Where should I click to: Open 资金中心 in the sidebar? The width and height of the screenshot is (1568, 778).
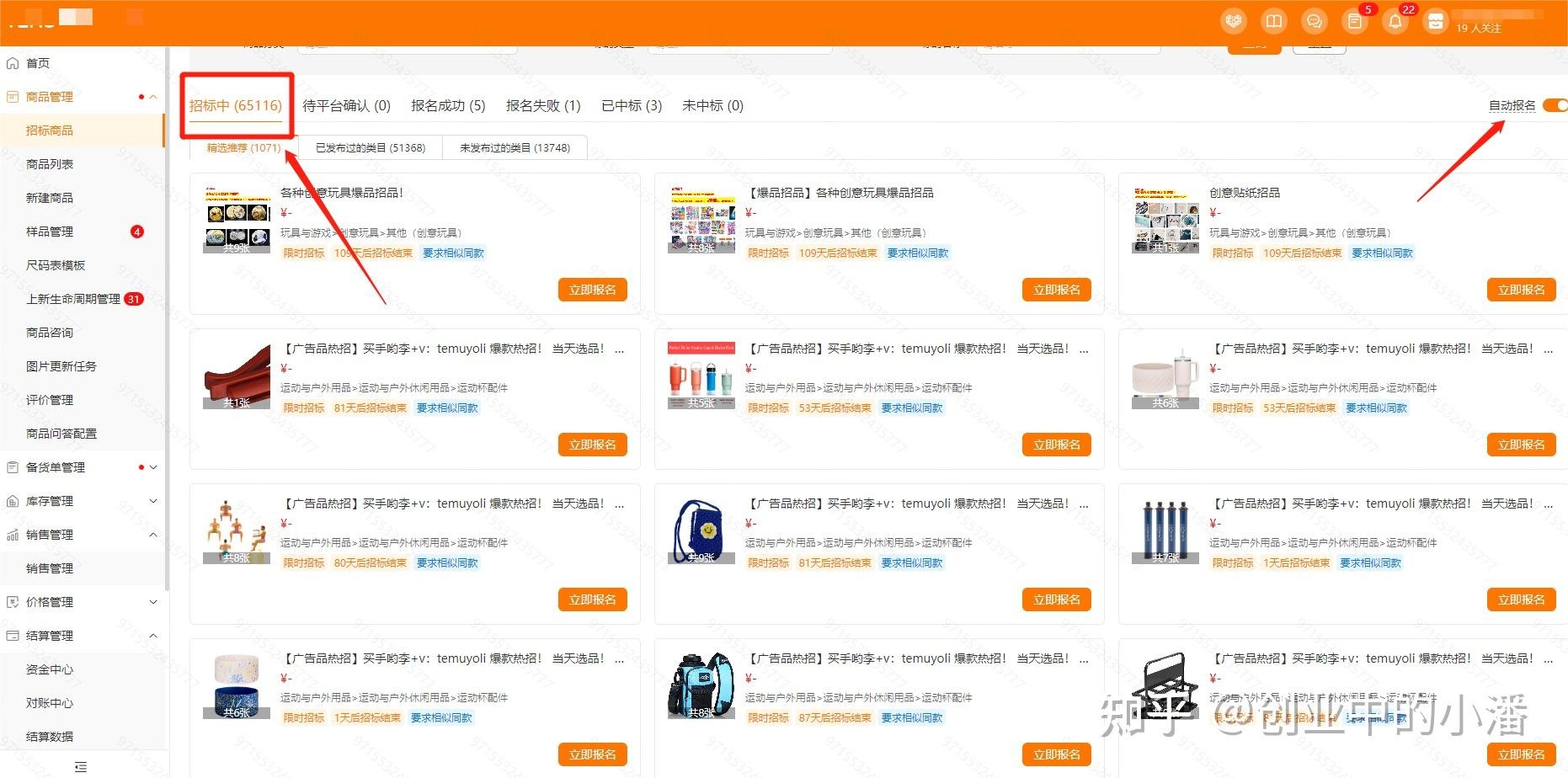[50, 669]
